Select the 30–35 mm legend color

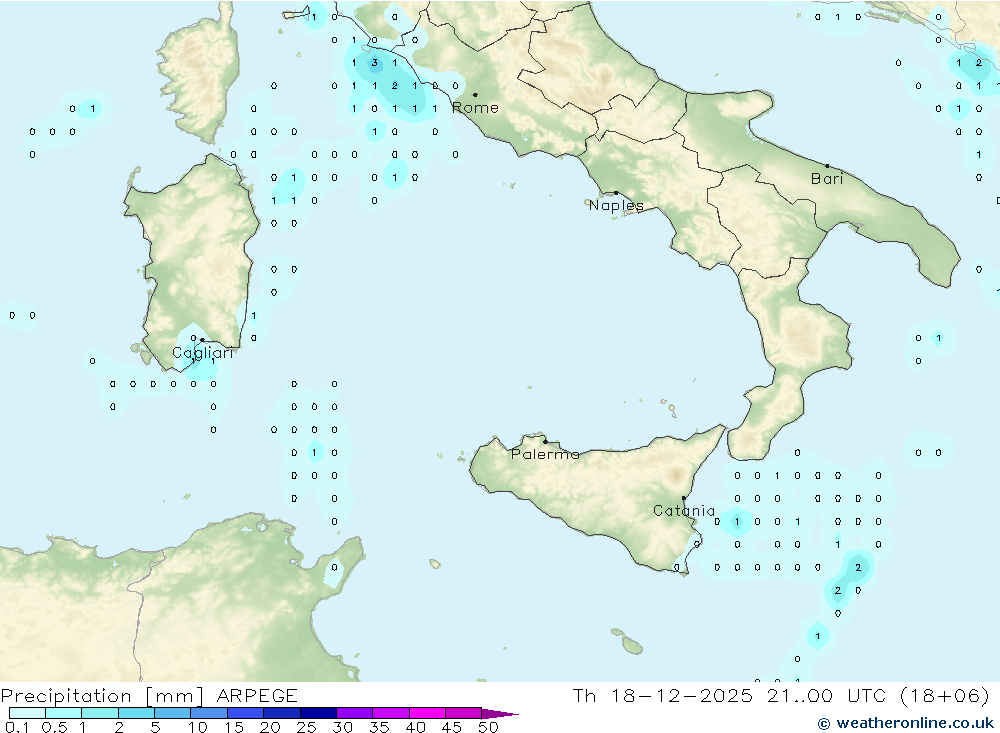(x=354, y=713)
